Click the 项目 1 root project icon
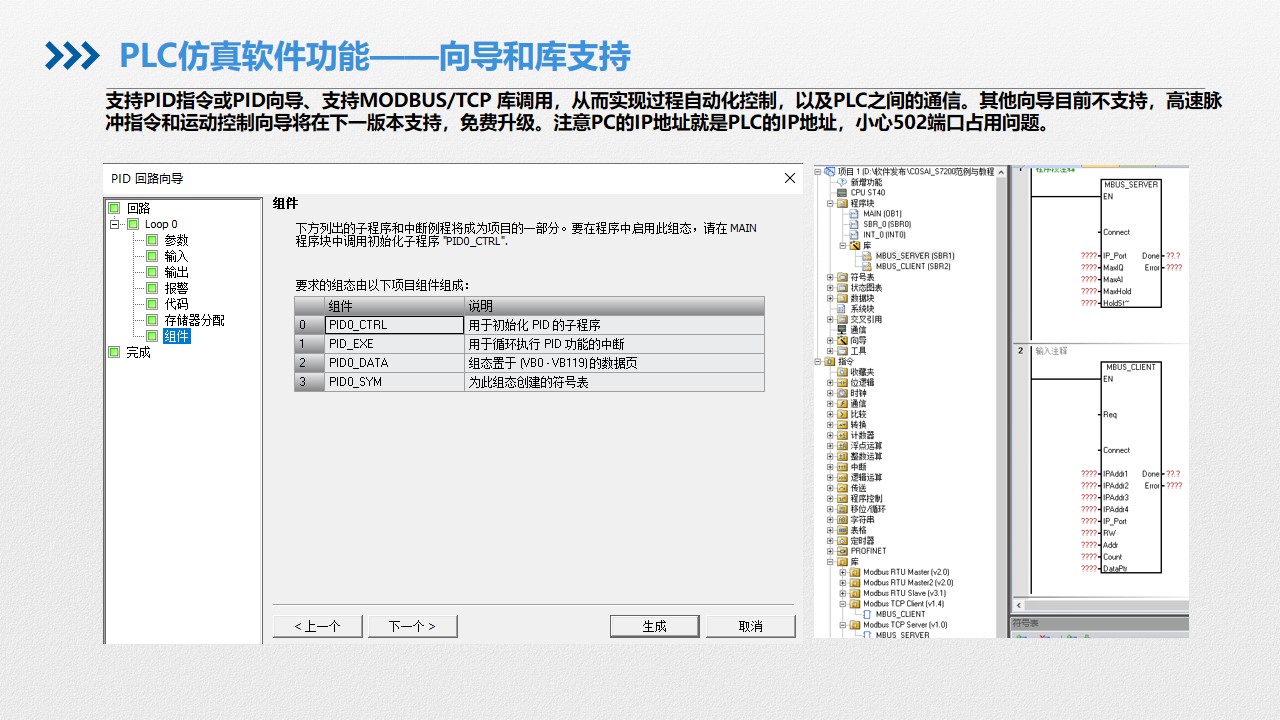This screenshot has width=1280, height=720. tap(830, 172)
